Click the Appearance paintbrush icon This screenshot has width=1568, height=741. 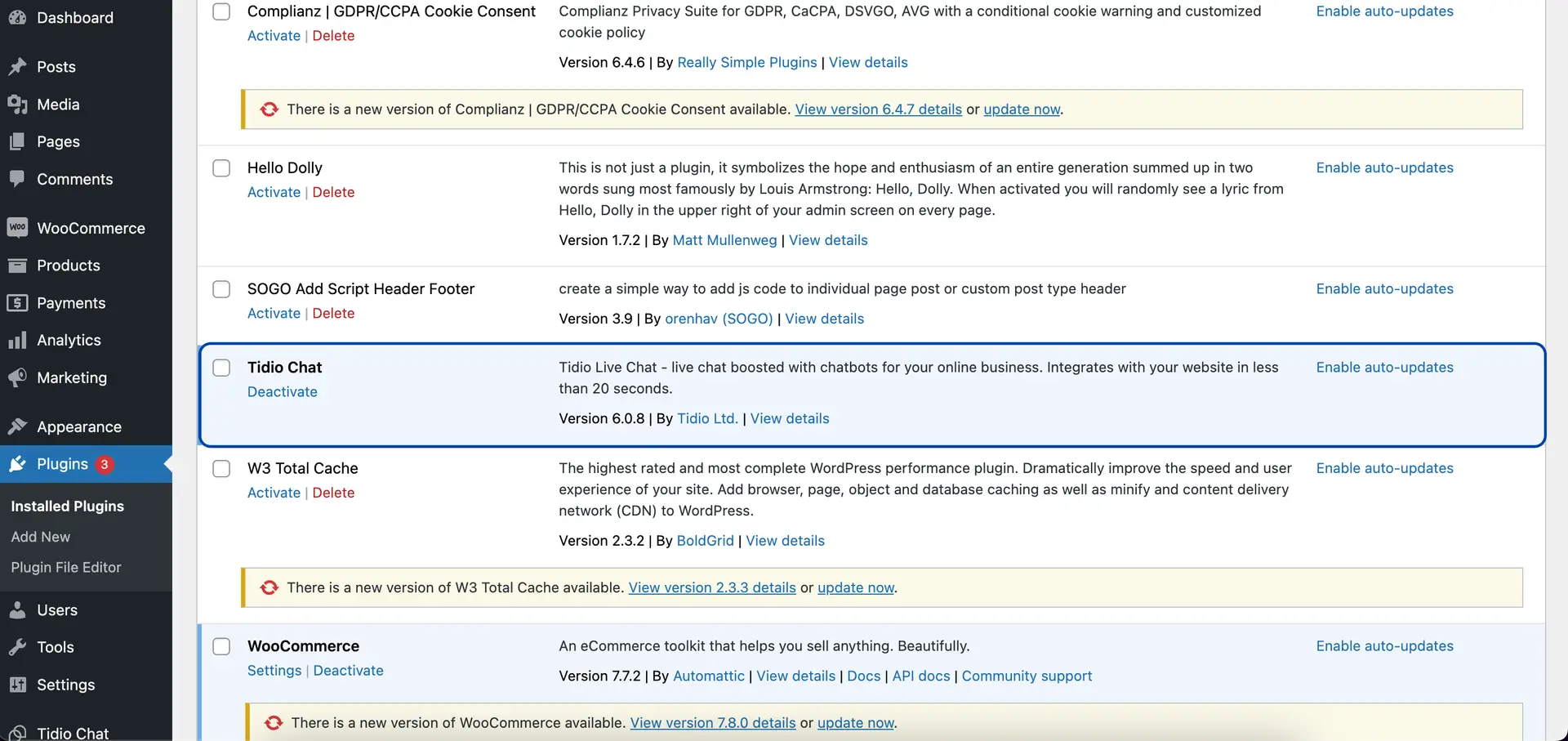[x=17, y=426]
